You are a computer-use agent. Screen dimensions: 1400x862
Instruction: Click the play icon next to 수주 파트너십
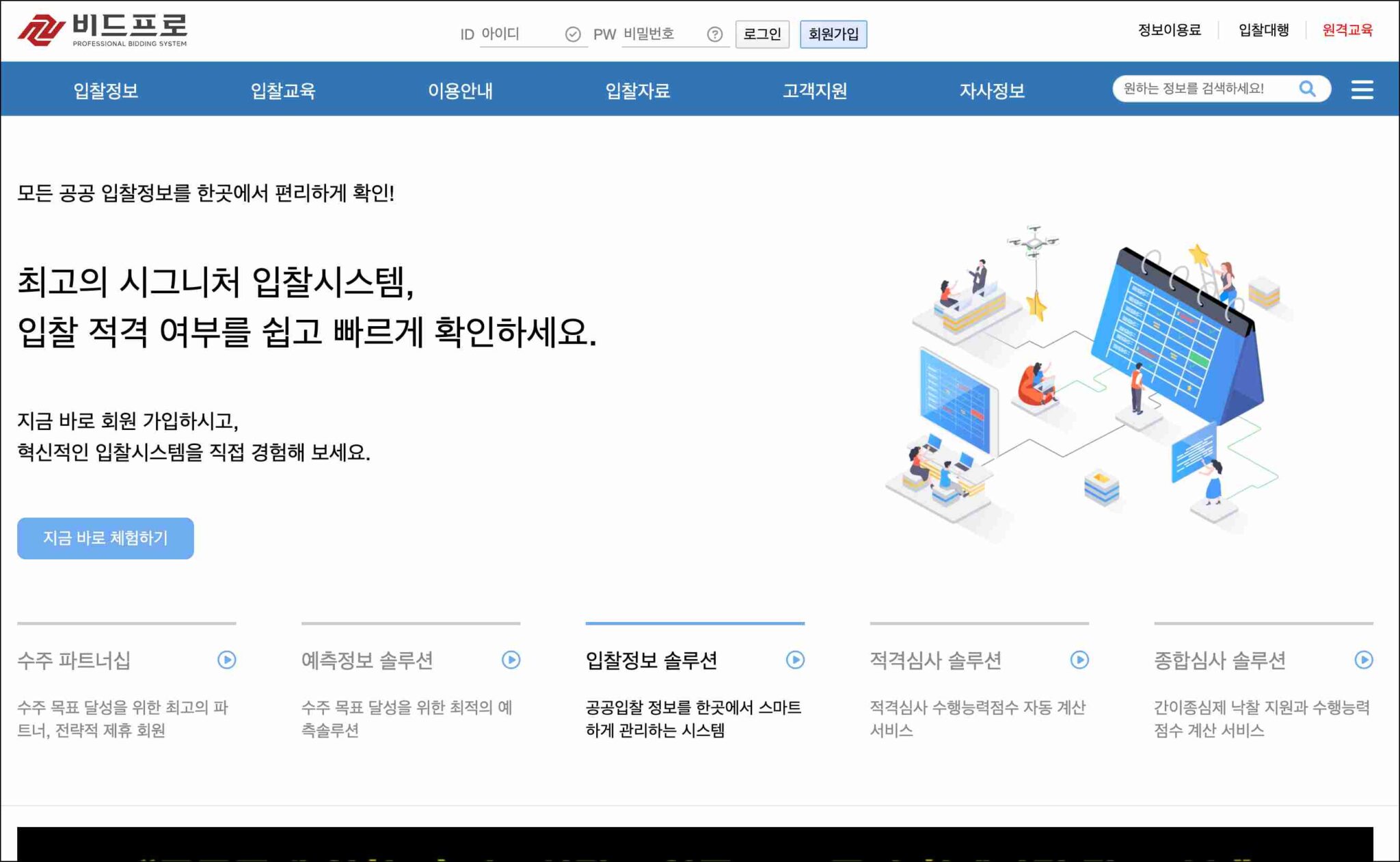click(225, 660)
